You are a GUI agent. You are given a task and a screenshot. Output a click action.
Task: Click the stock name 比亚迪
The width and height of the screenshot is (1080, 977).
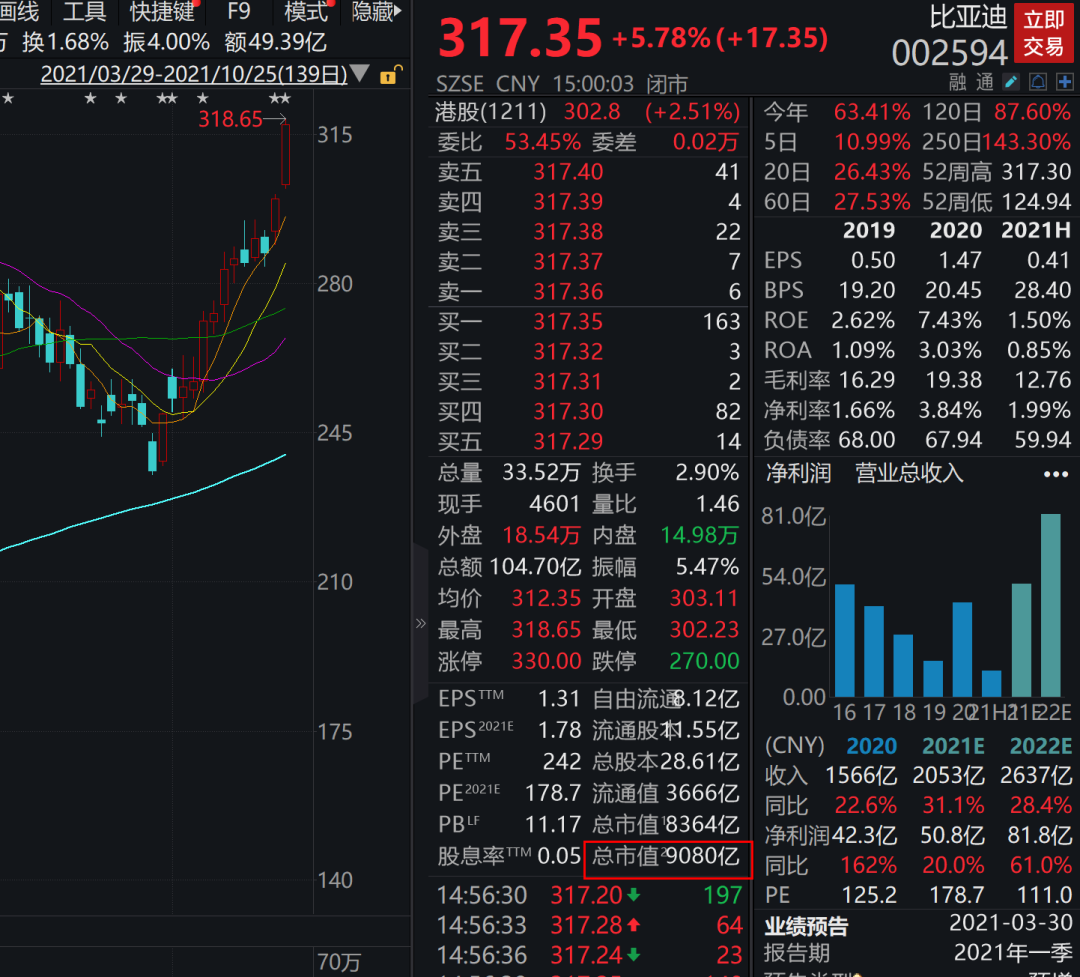click(968, 17)
